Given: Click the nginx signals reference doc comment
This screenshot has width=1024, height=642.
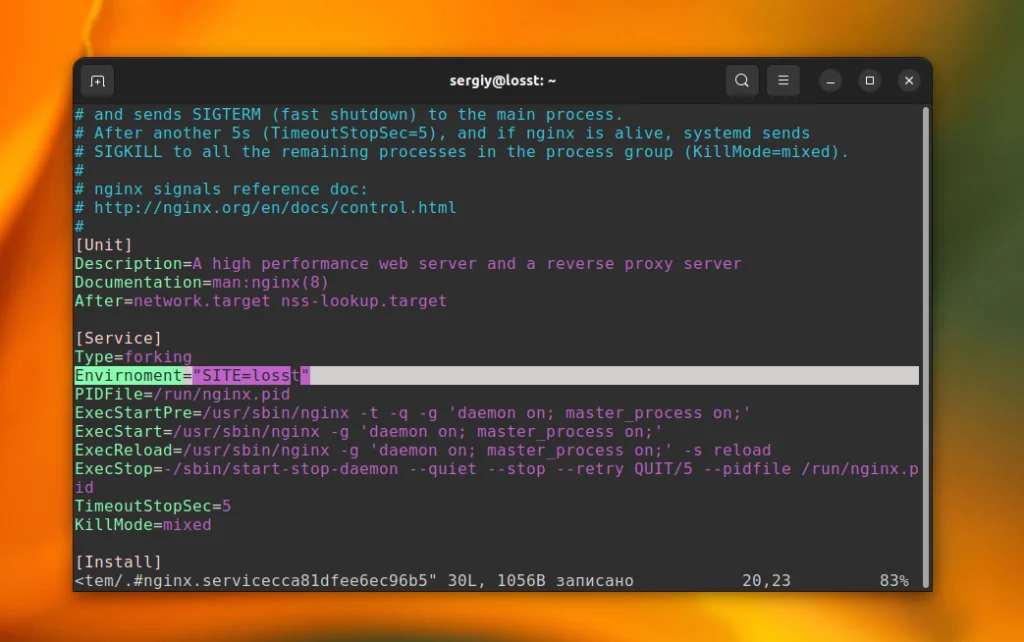Looking at the screenshot, I should point(221,189).
